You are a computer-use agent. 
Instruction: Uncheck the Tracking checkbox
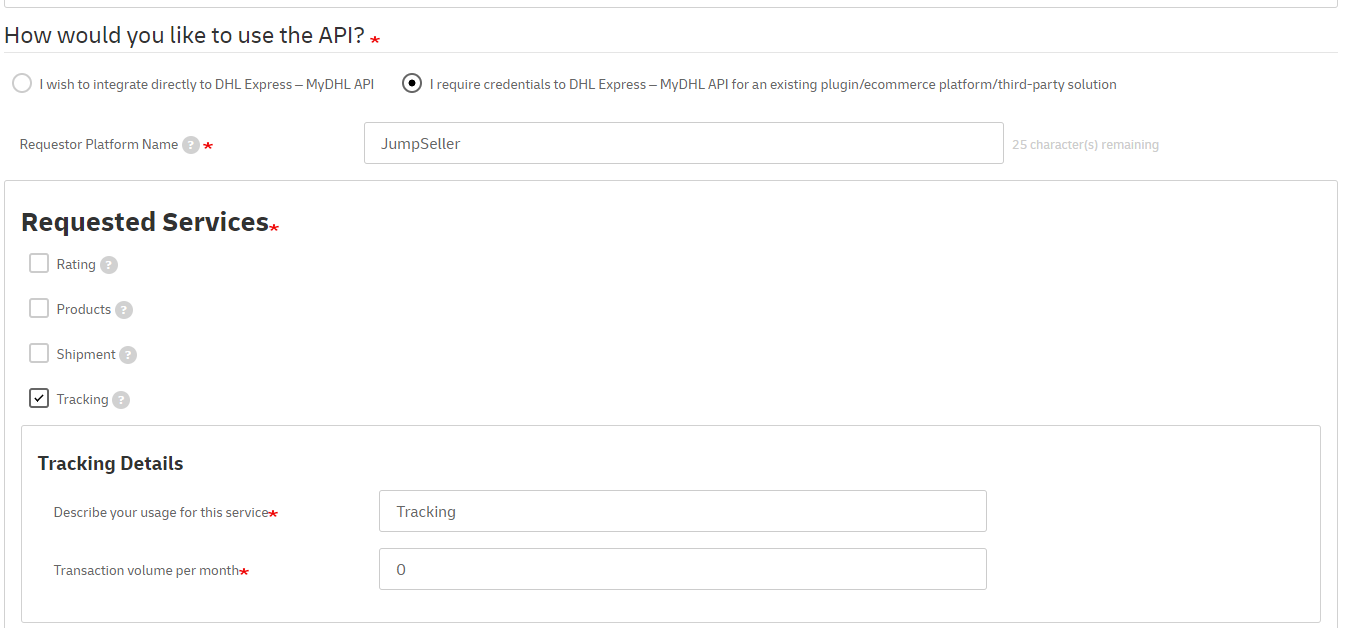click(39, 399)
